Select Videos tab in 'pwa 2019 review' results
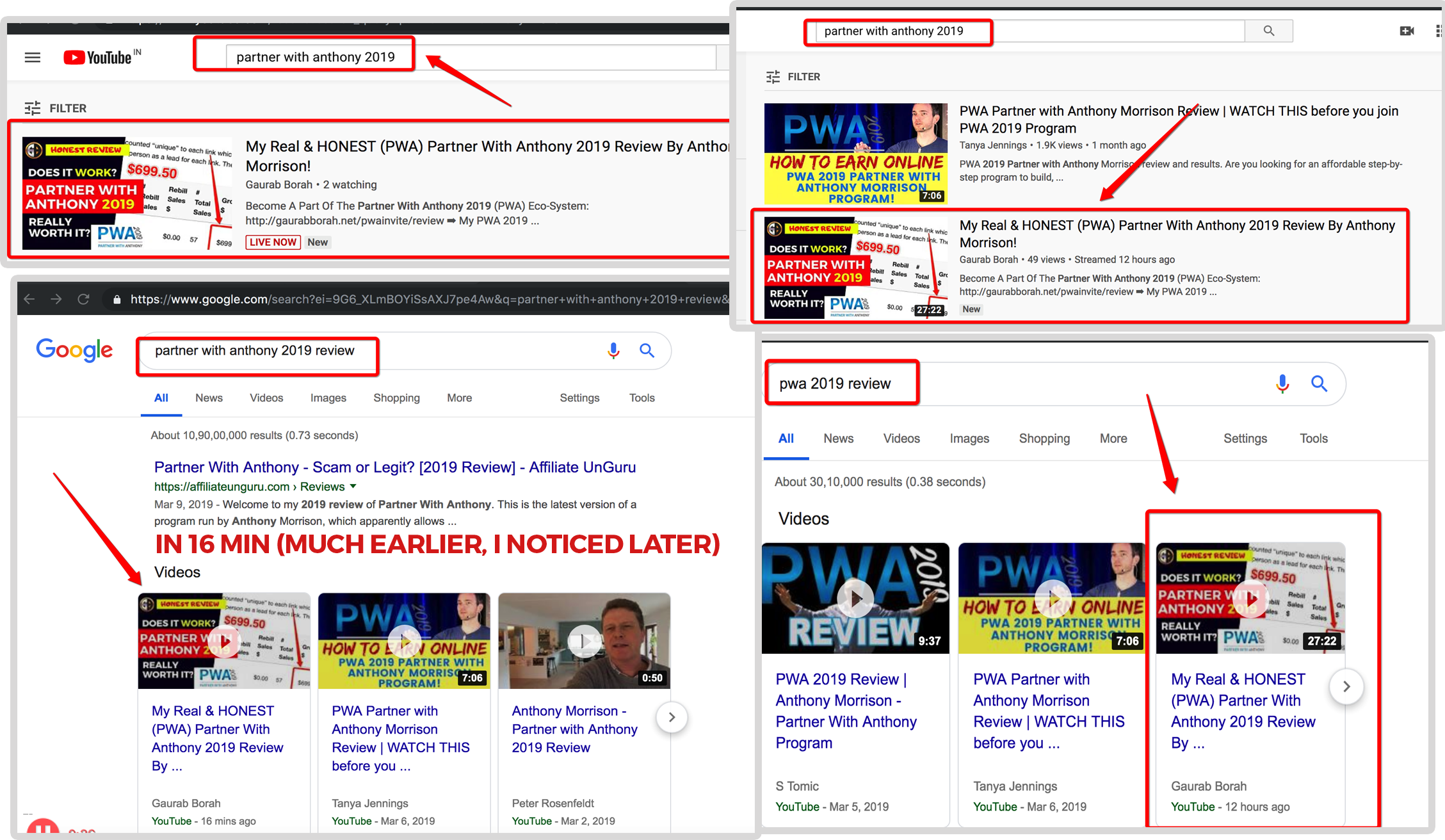This screenshot has width=1445, height=840. [901, 439]
